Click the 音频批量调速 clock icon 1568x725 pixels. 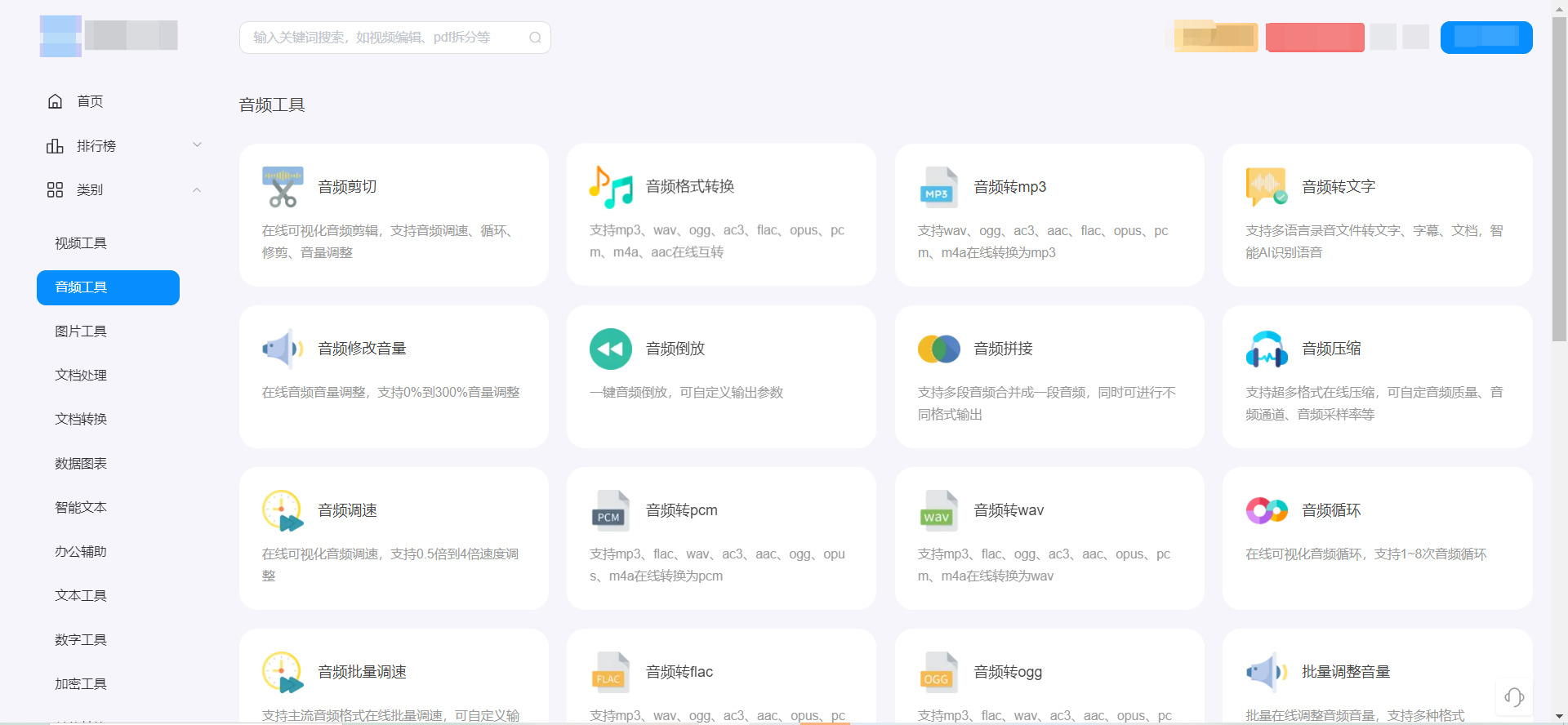283,672
